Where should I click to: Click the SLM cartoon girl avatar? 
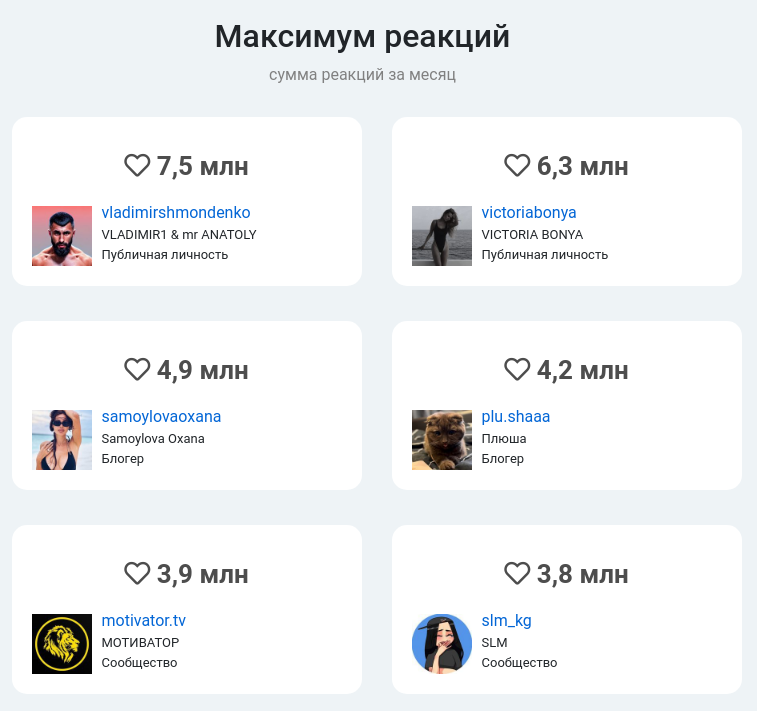point(442,644)
